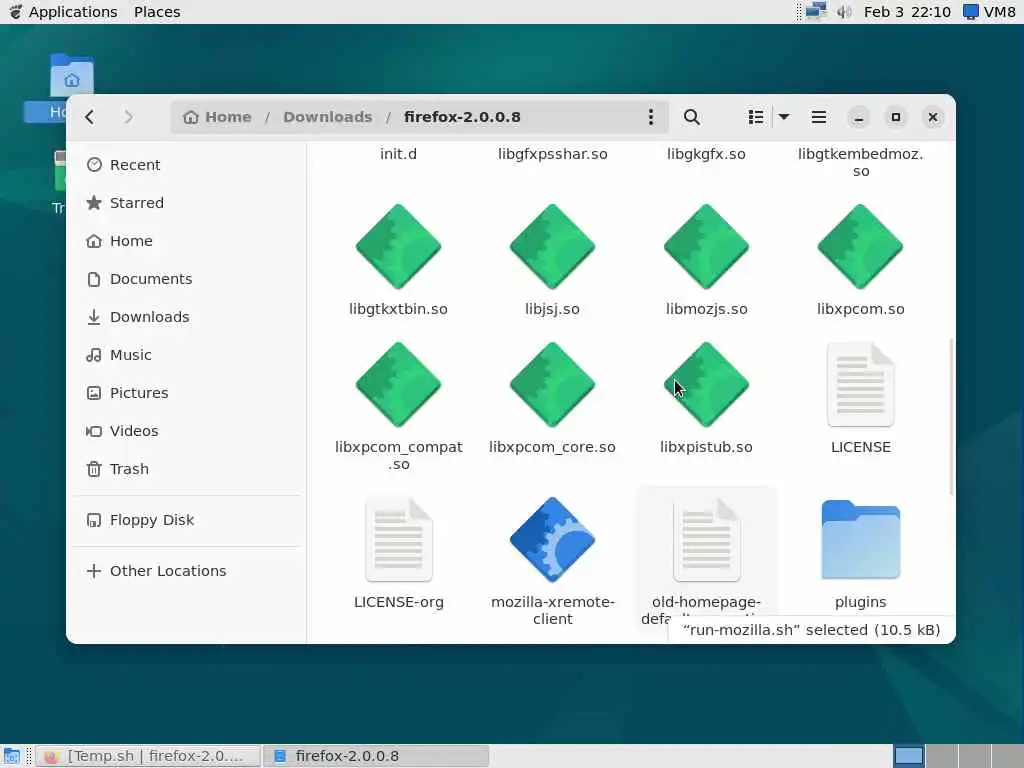Click the VM8 indicator in top panel
This screenshot has width=1024, height=768.
(989, 12)
